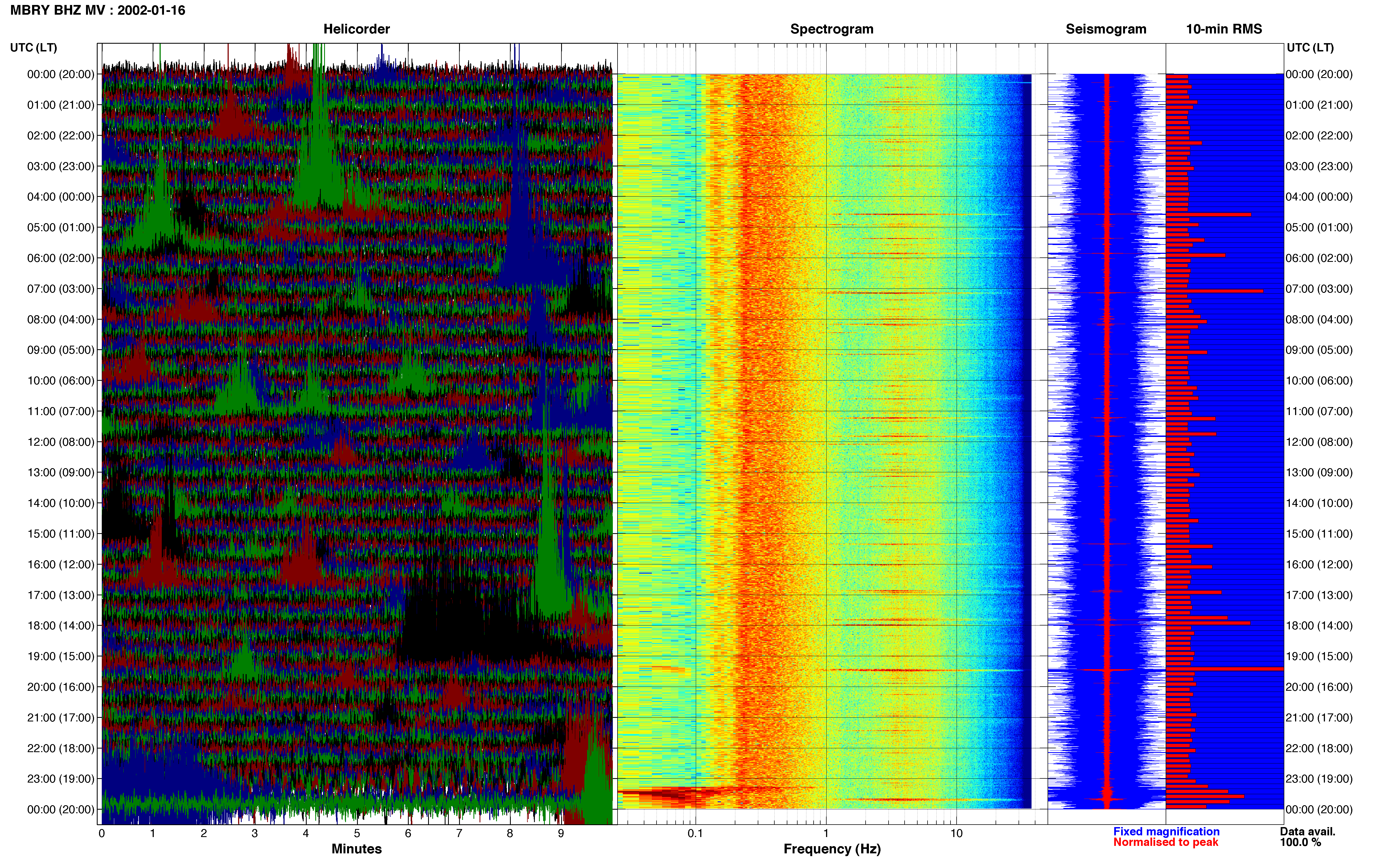Click the 'Spectrogram' panel heading

[832, 29]
